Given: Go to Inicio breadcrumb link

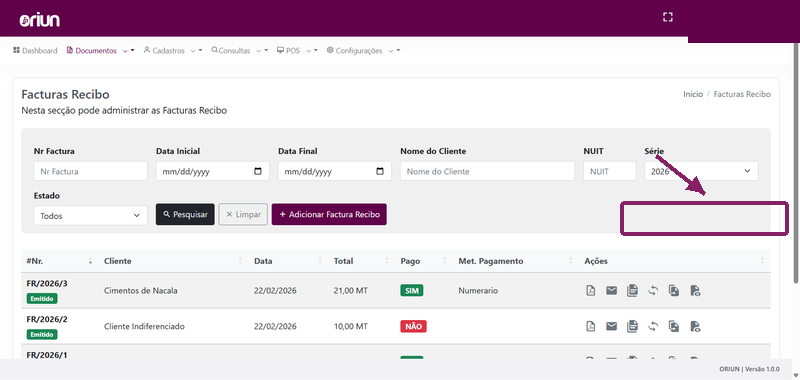Looking at the screenshot, I should pyautogui.click(x=693, y=94).
